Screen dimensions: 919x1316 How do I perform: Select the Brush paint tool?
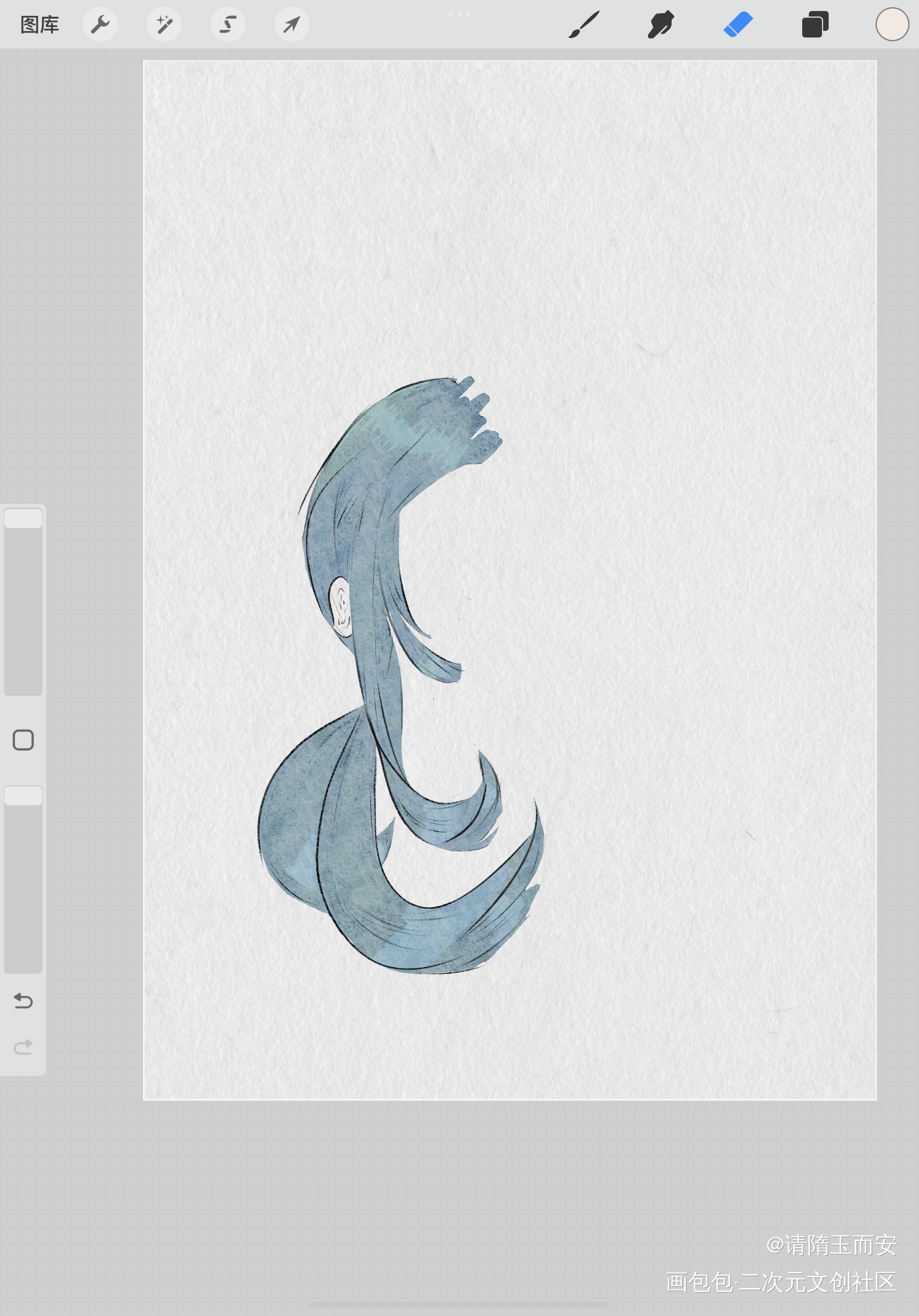point(584,25)
